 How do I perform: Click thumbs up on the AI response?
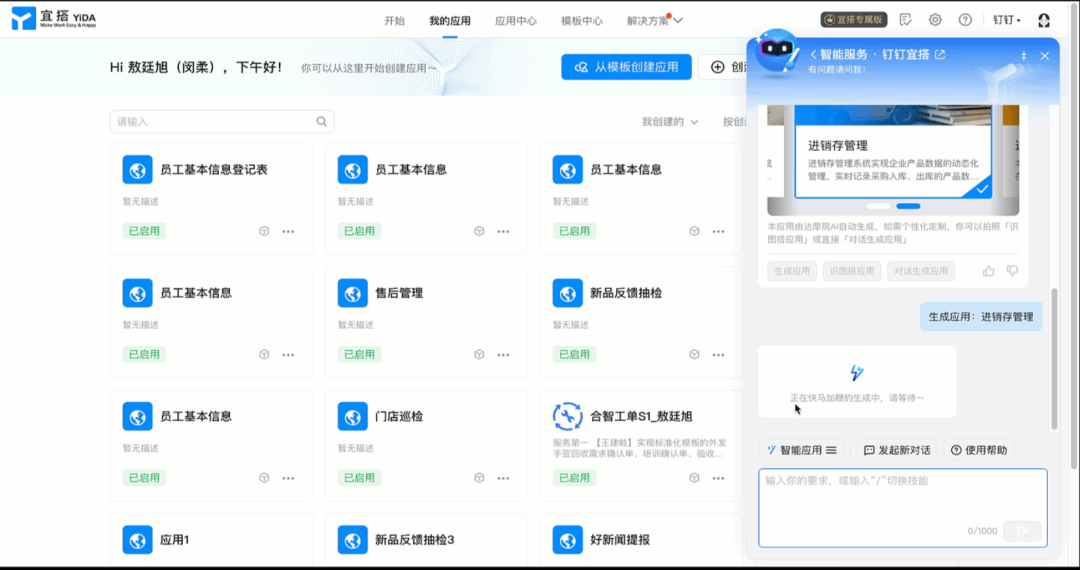click(989, 271)
